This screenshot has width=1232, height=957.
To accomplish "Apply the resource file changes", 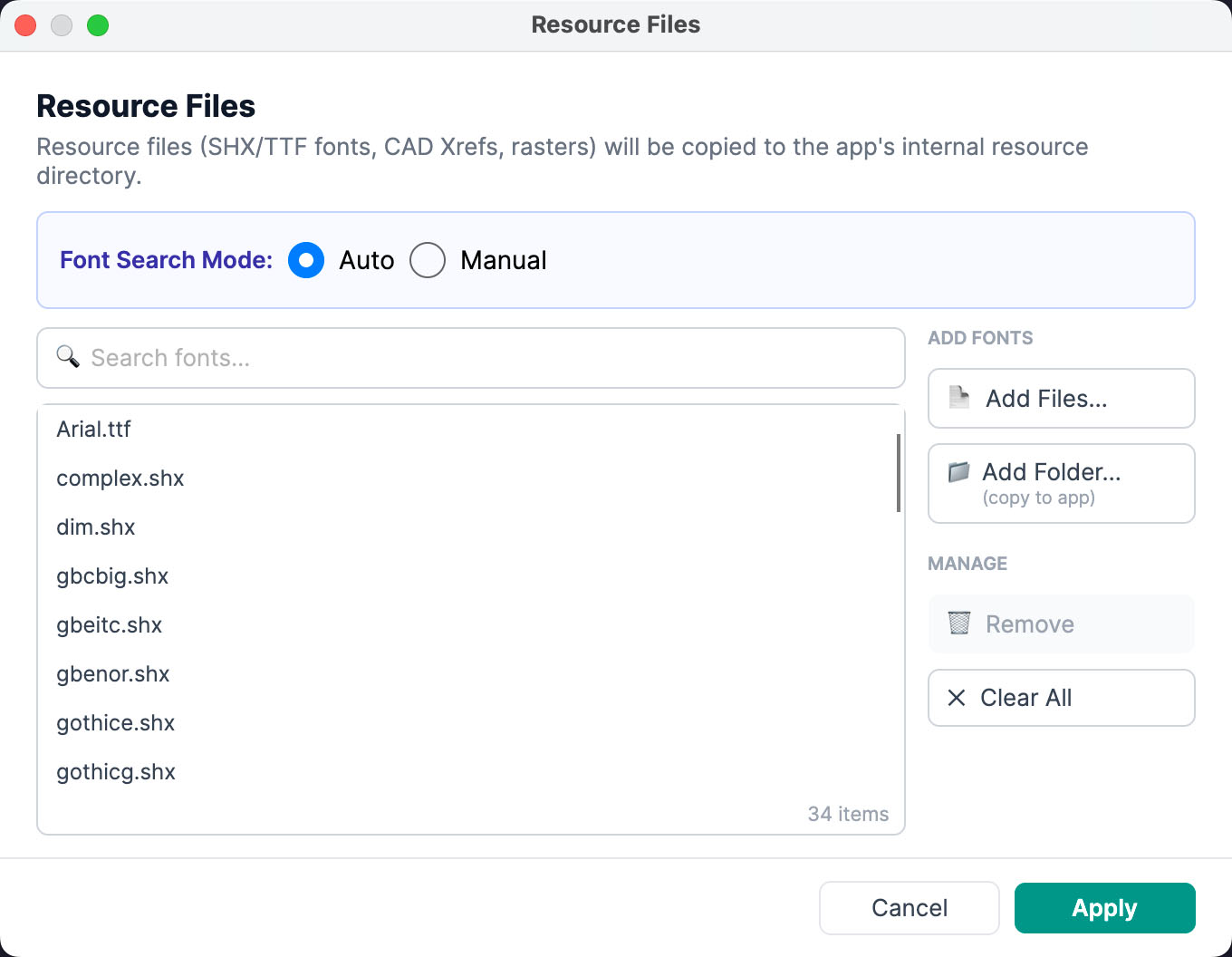I will click(x=1105, y=908).
